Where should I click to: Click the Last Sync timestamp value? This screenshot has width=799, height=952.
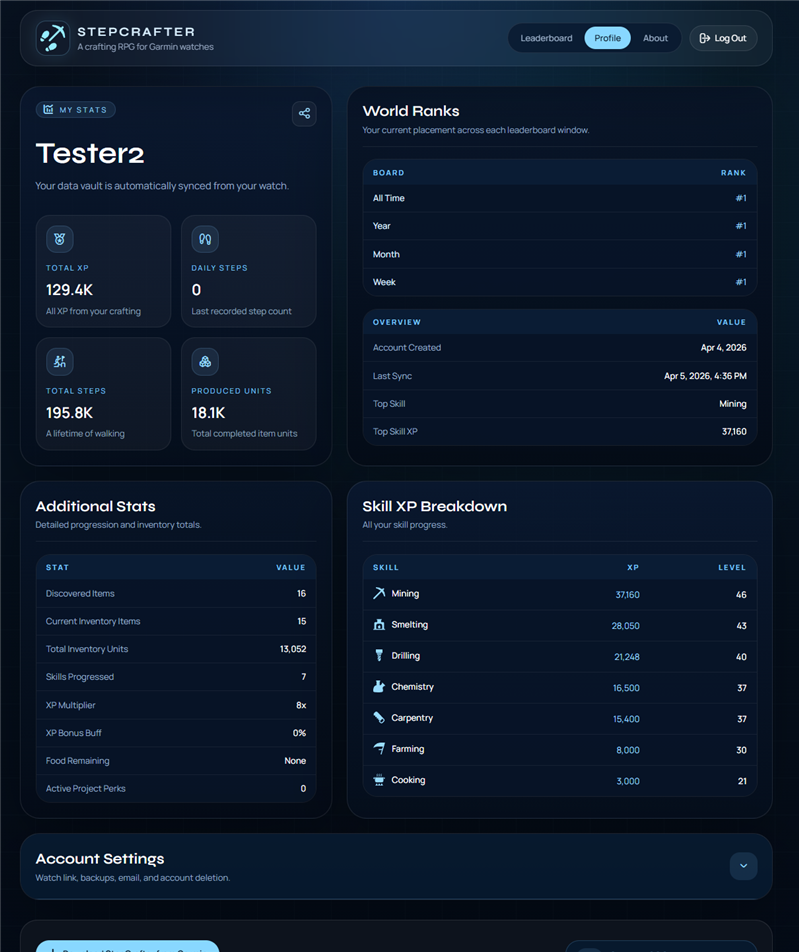[705, 376]
